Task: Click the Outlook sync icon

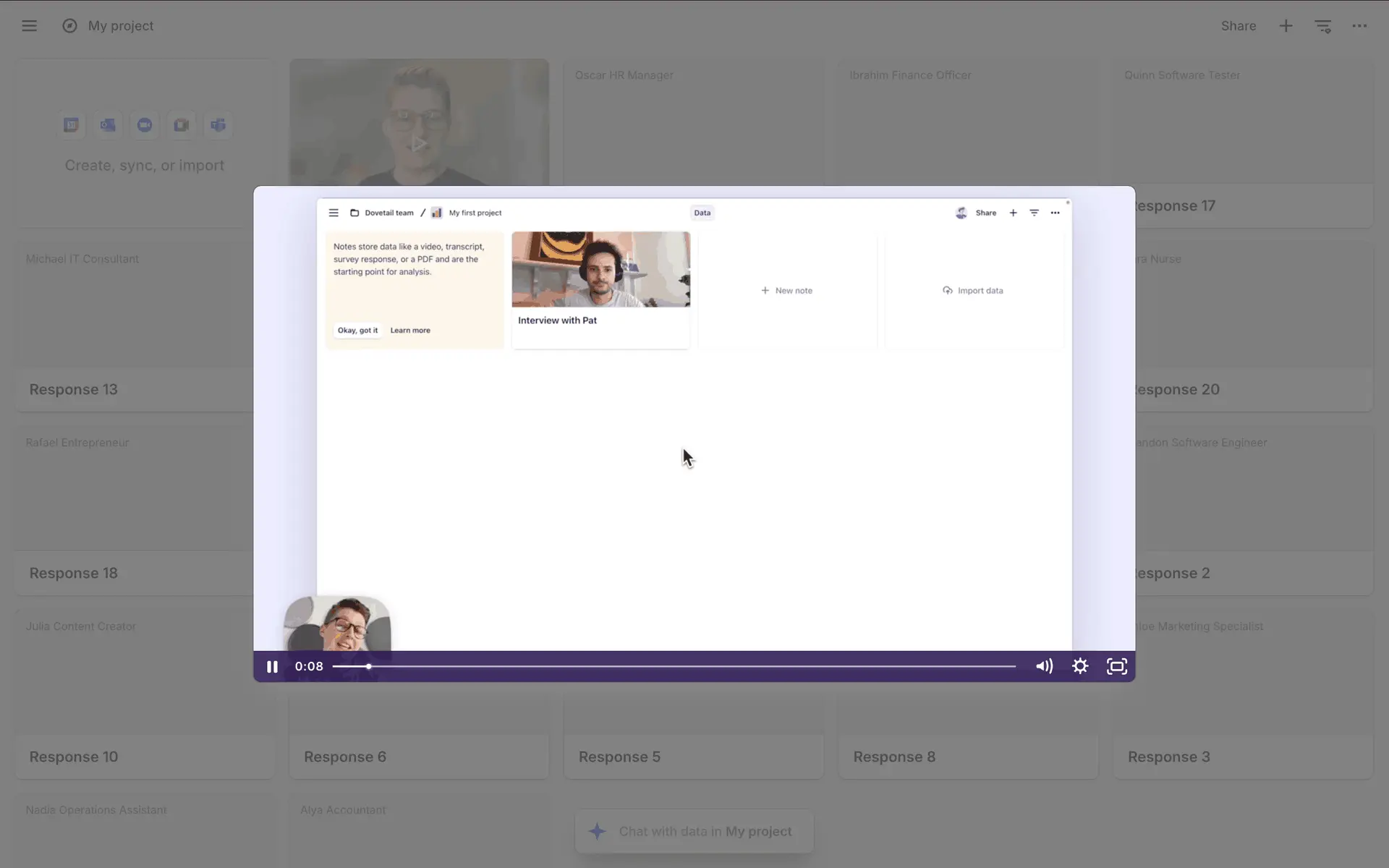Action: point(108,125)
